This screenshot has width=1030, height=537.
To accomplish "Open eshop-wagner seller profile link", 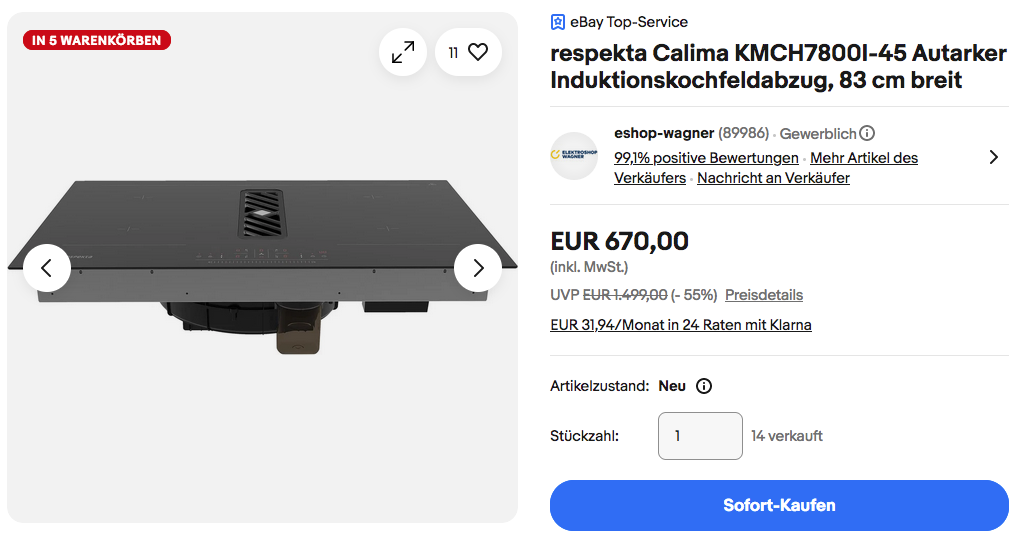I will (x=664, y=133).
